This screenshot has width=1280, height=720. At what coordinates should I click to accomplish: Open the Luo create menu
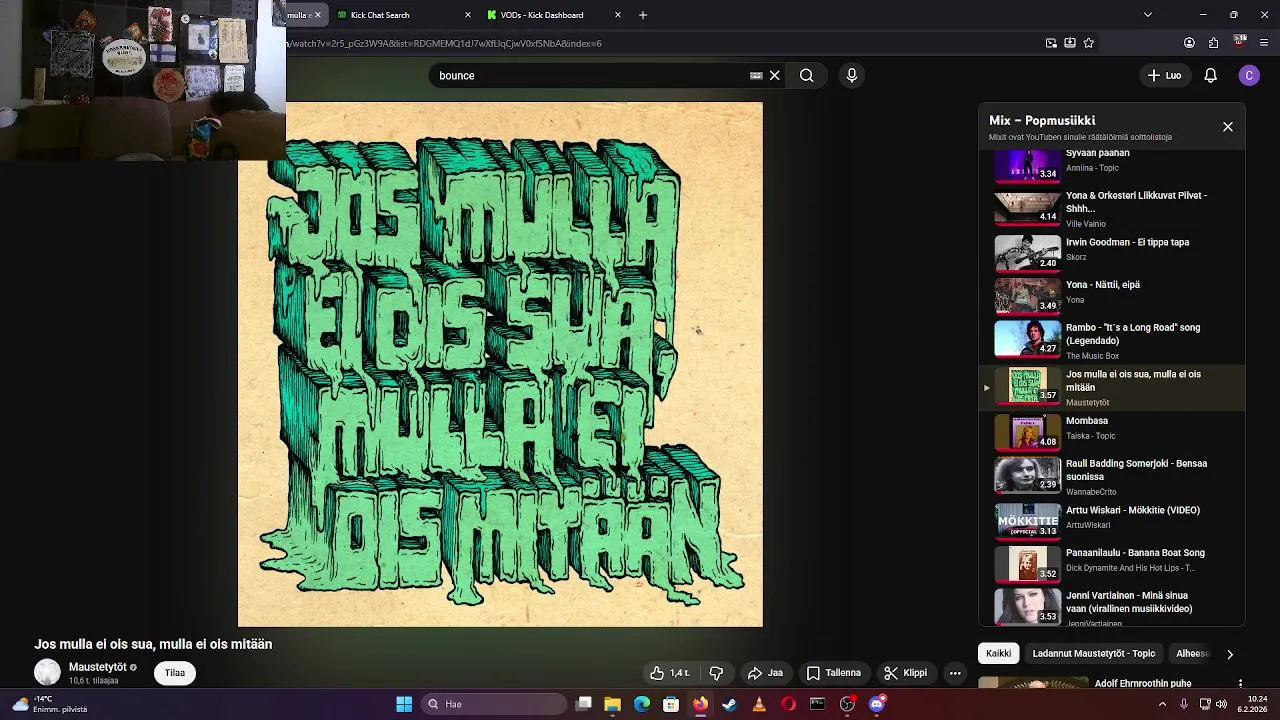[x=1164, y=75]
